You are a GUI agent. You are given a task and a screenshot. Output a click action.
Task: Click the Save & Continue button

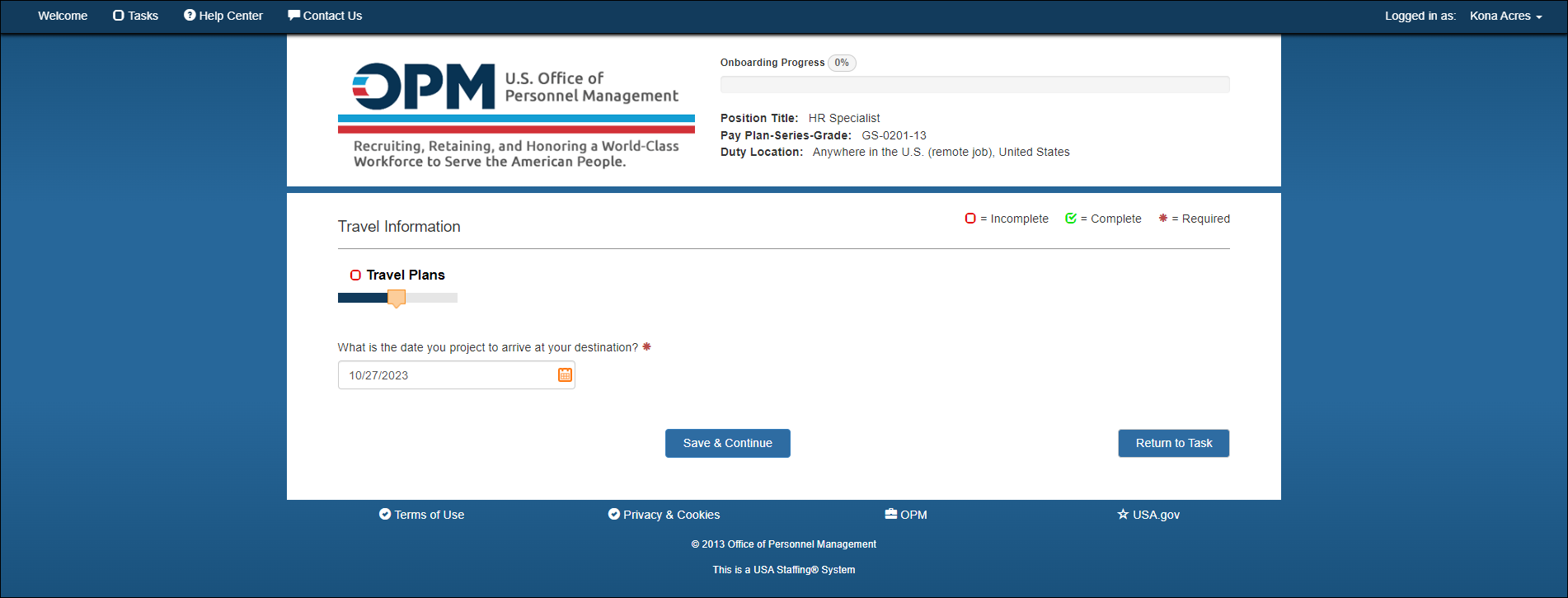pos(728,443)
